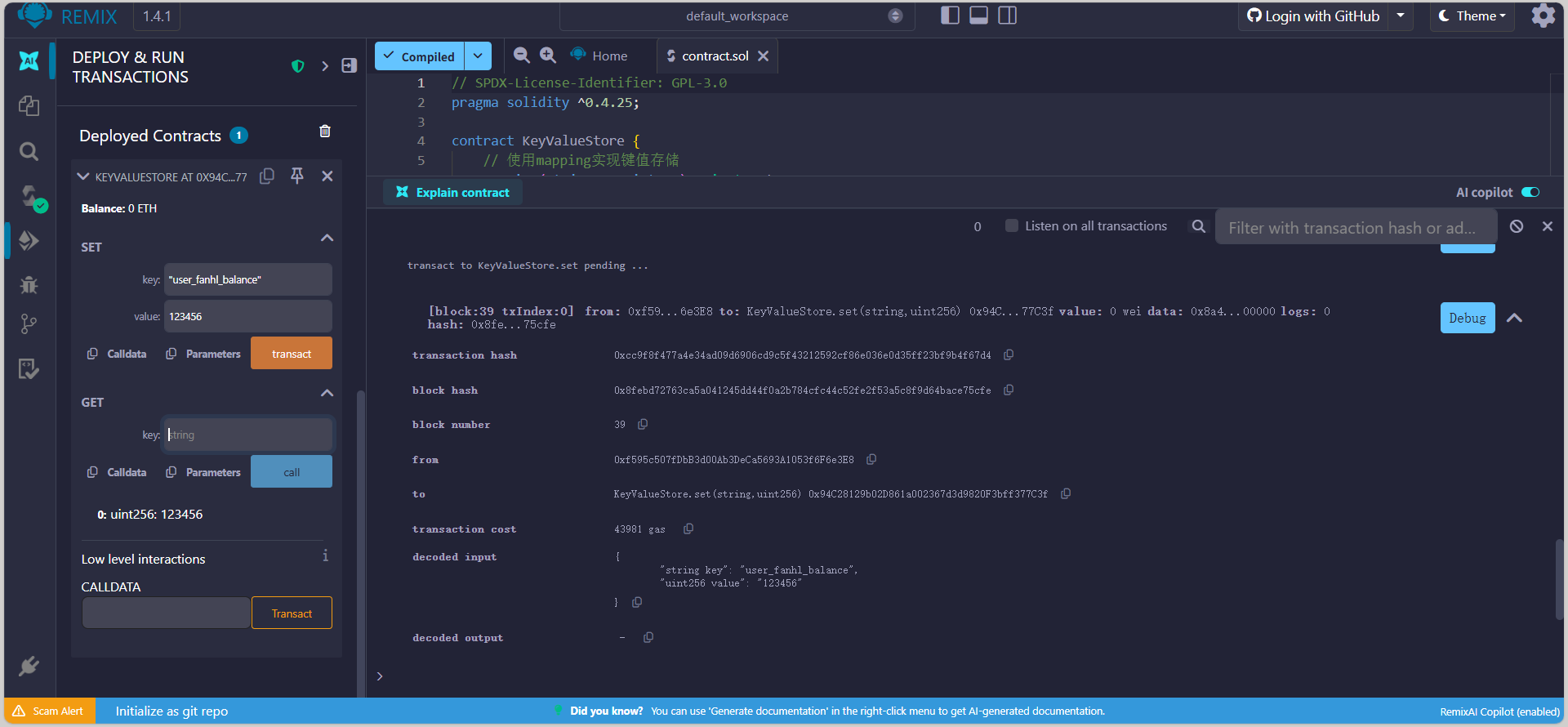1568x727 pixels.
Task: Click the GET key input field
Action: pyautogui.click(x=248, y=435)
